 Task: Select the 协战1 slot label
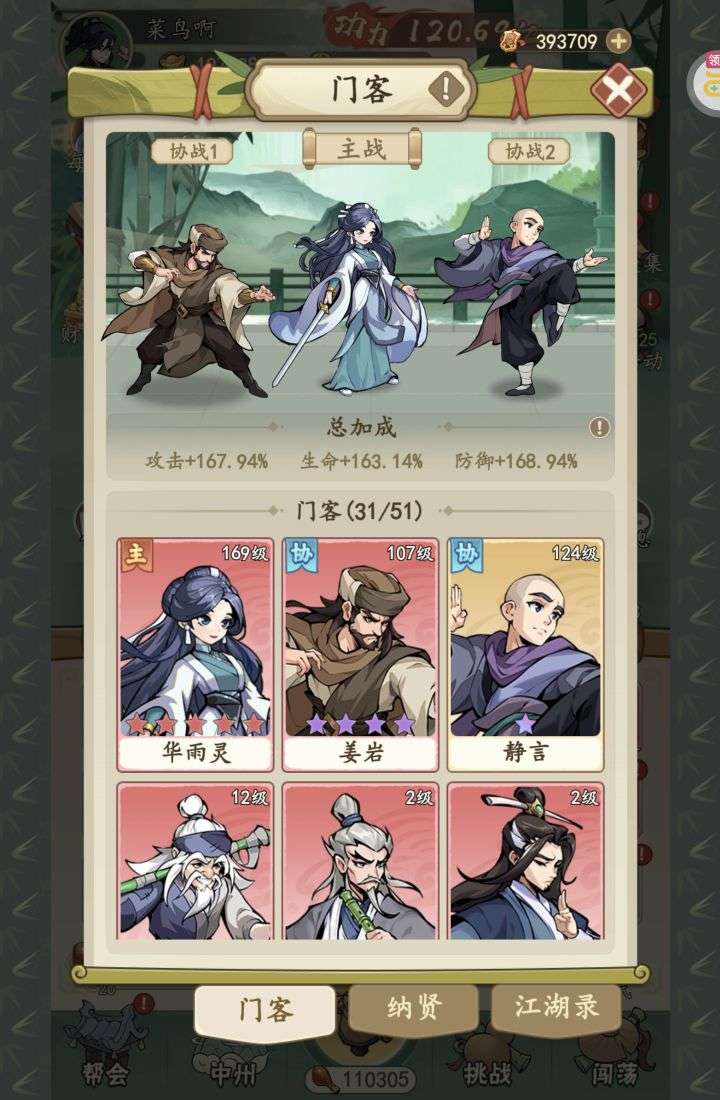pos(192,151)
